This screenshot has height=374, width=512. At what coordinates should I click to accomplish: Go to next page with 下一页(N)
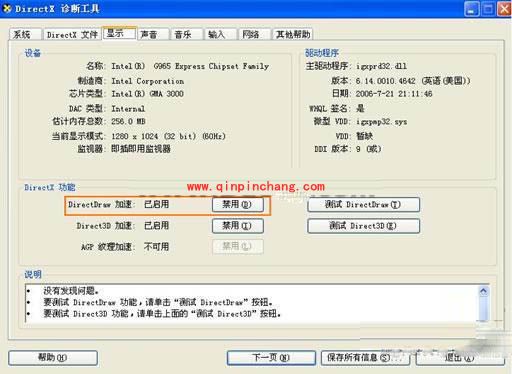click(x=271, y=358)
